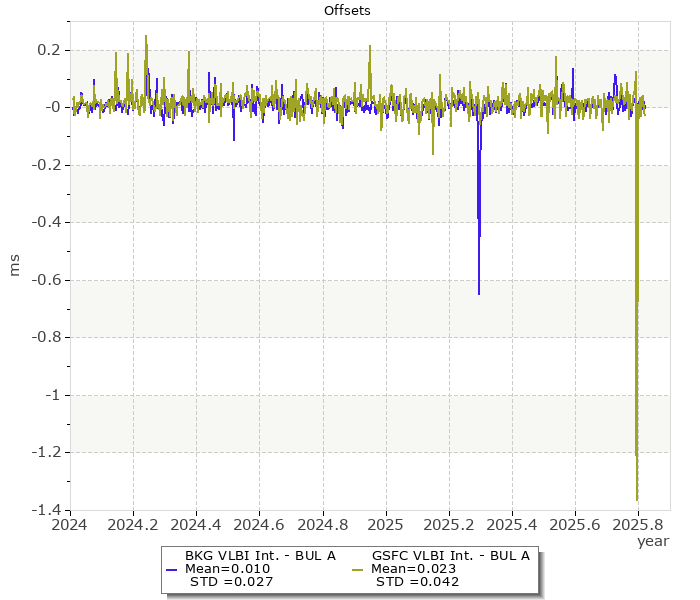Click the 0.2 y-axis tick label

(50, 50)
